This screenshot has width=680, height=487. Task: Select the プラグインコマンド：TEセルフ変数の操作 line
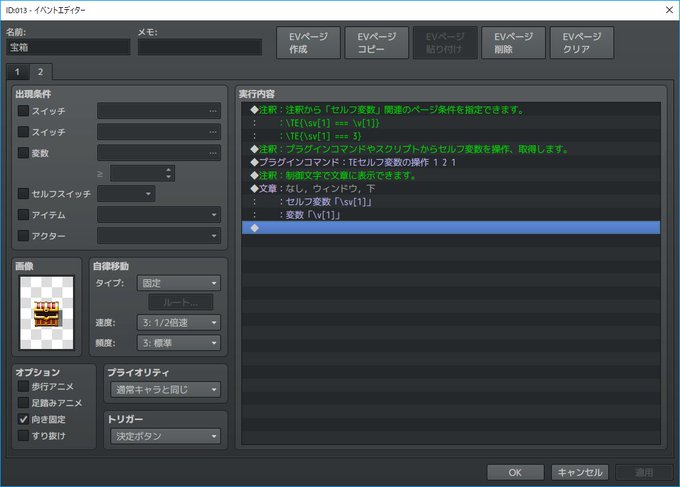(451, 162)
